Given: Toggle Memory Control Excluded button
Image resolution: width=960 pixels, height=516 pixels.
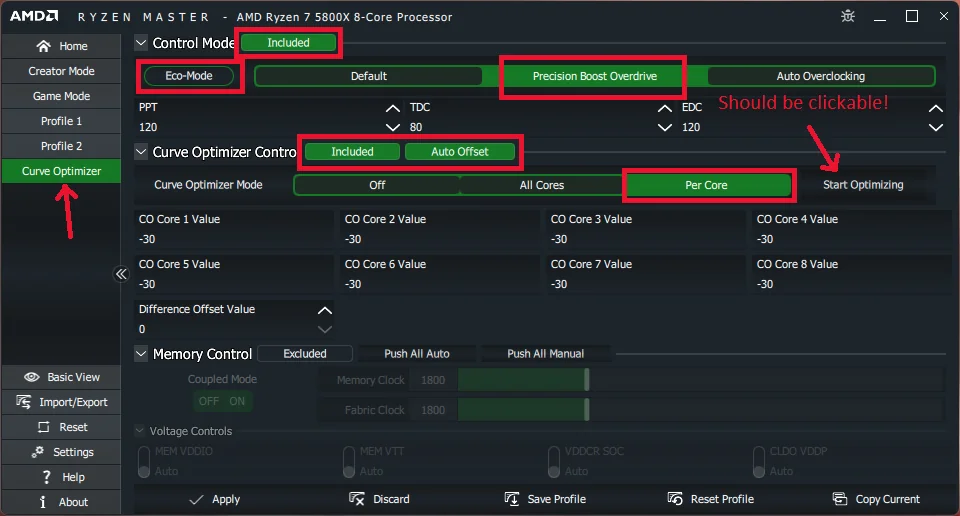Looking at the screenshot, I should pyautogui.click(x=305, y=353).
